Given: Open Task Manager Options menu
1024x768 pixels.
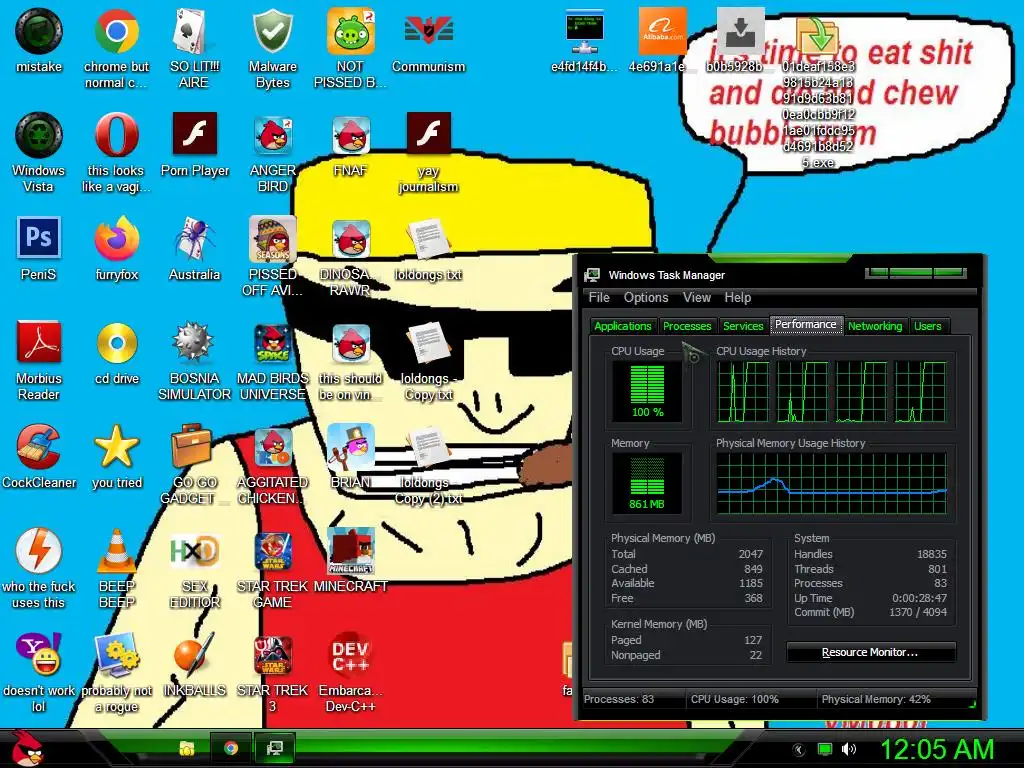Looking at the screenshot, I should pos(646,297).
